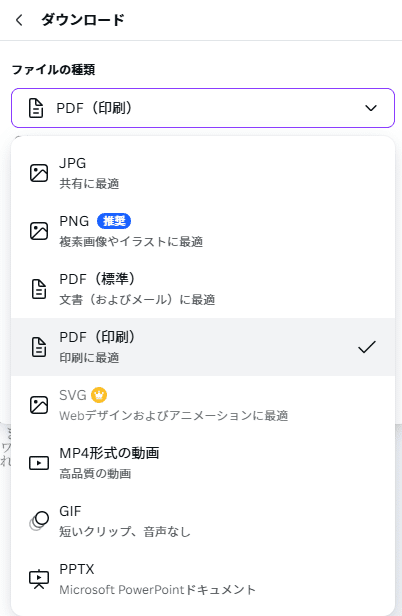The image size is (402, 616).
Task: Go back using the left arrow
Action: coord(19,20)
